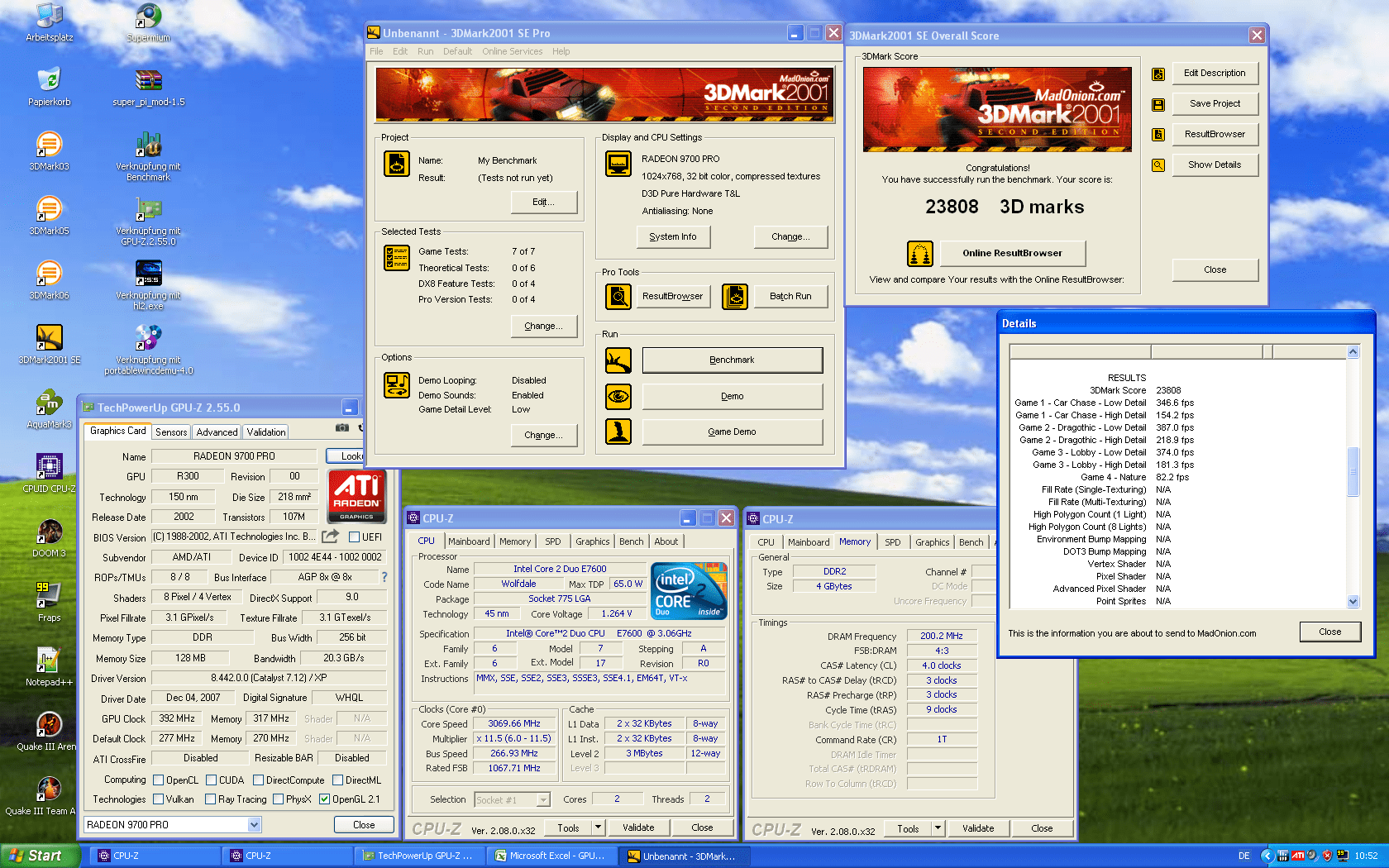This screenshot has width=1389, height=868.
Task: Toggle the PhysX checkbox in GPU-Z
Action: [279, 799]
